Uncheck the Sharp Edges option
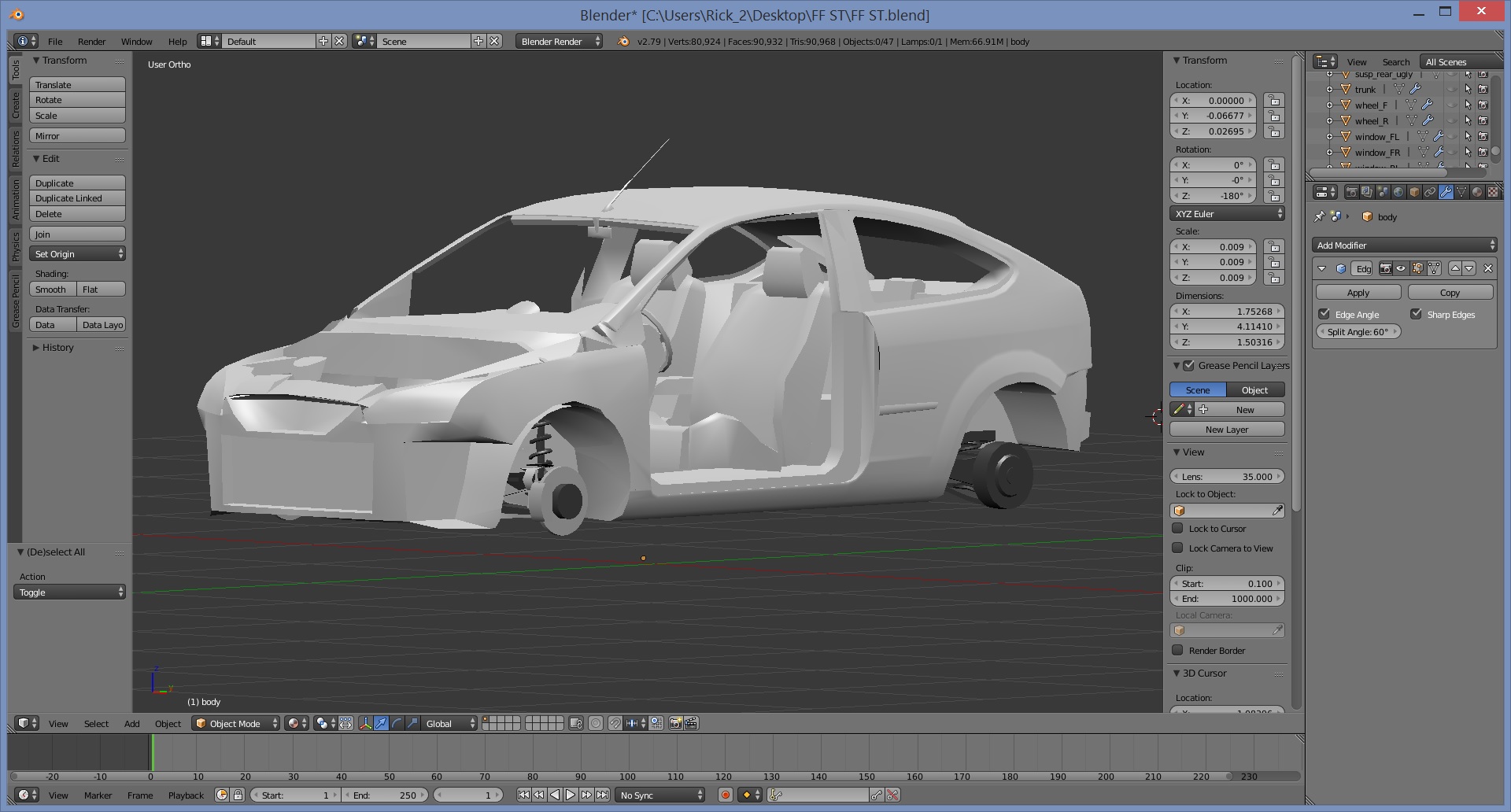Viewport: 1511px width, 812px height. coord(1416,314)
